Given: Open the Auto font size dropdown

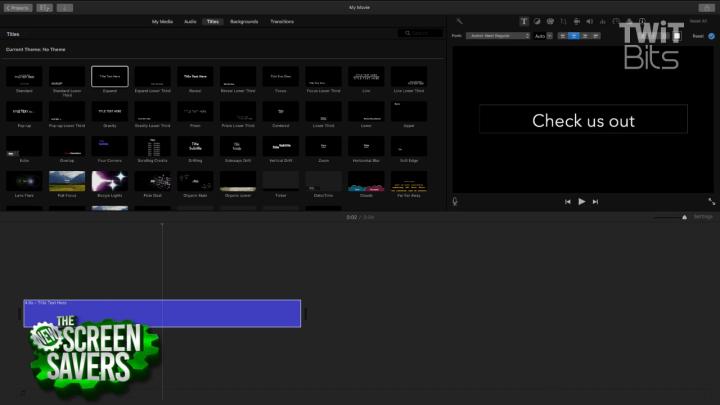Looking at the screenshot, I should click(x=543, y=35).
